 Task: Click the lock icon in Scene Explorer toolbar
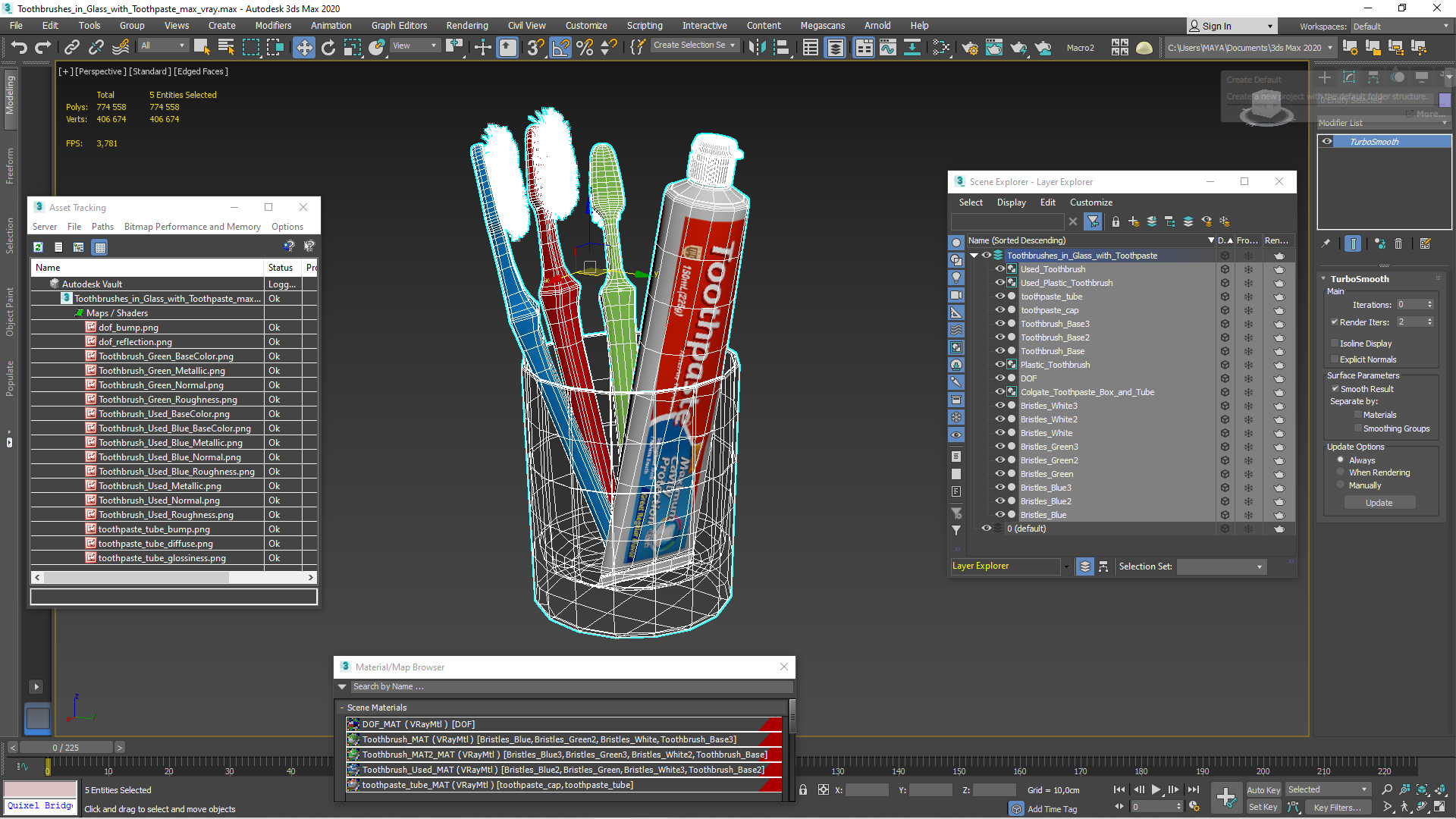pos(1116,221)
